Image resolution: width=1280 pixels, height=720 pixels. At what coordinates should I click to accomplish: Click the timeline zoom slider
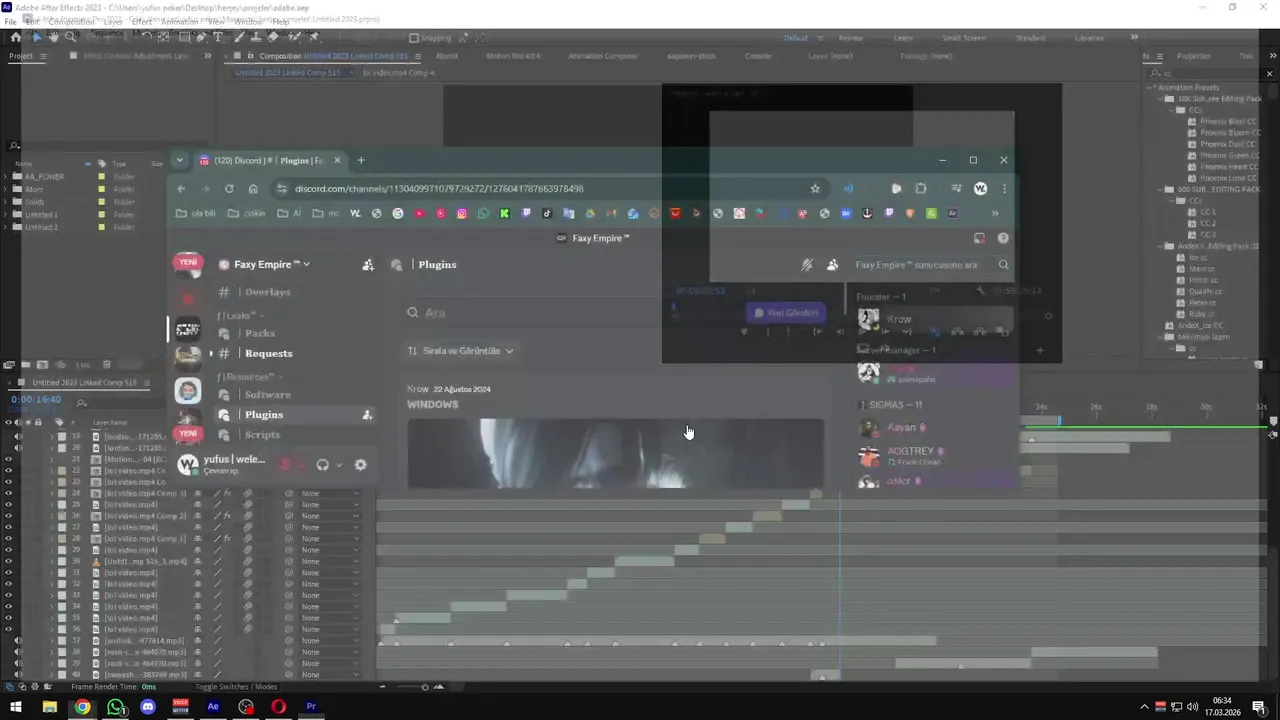(425, 687)
